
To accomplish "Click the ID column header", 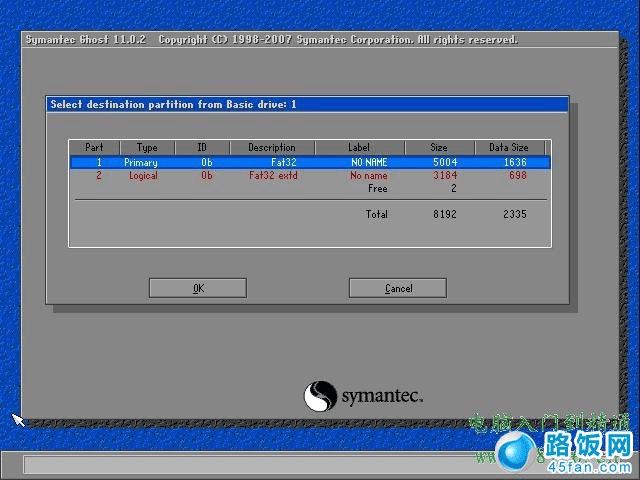I will [x=202, y=147].
